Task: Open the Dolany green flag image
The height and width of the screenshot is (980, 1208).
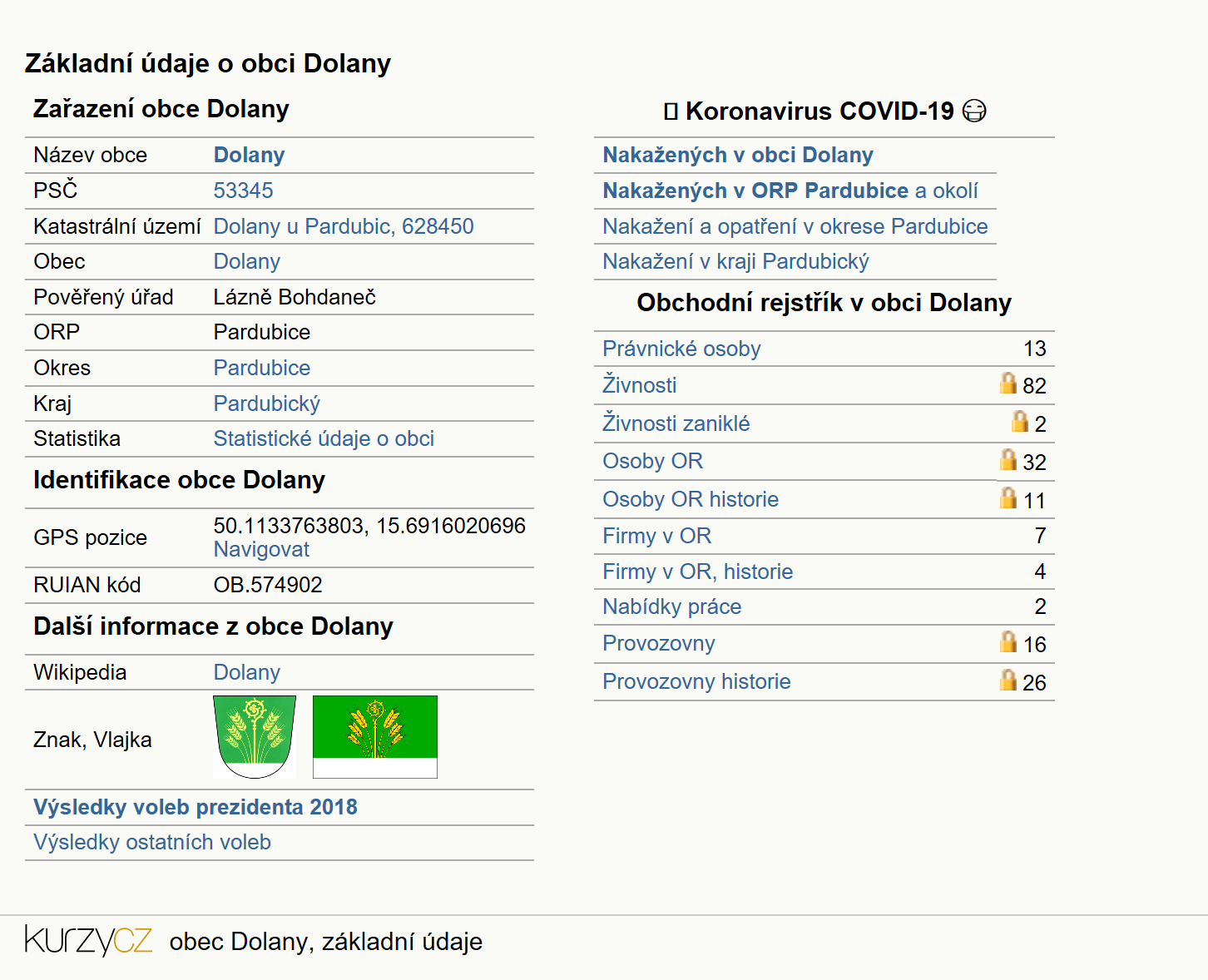Action: 375,737
